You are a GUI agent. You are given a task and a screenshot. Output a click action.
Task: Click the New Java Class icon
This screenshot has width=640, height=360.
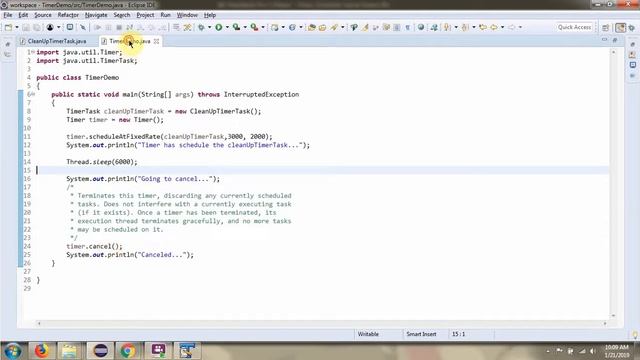tap(292, 27)
